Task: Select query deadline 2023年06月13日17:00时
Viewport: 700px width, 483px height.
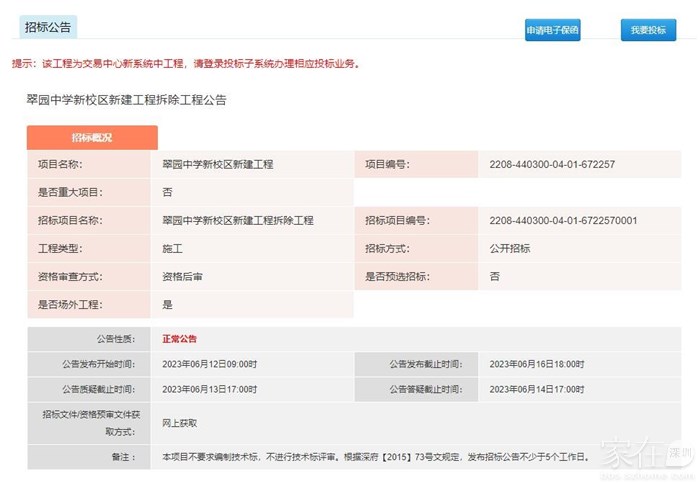Action: coord(210,389)
